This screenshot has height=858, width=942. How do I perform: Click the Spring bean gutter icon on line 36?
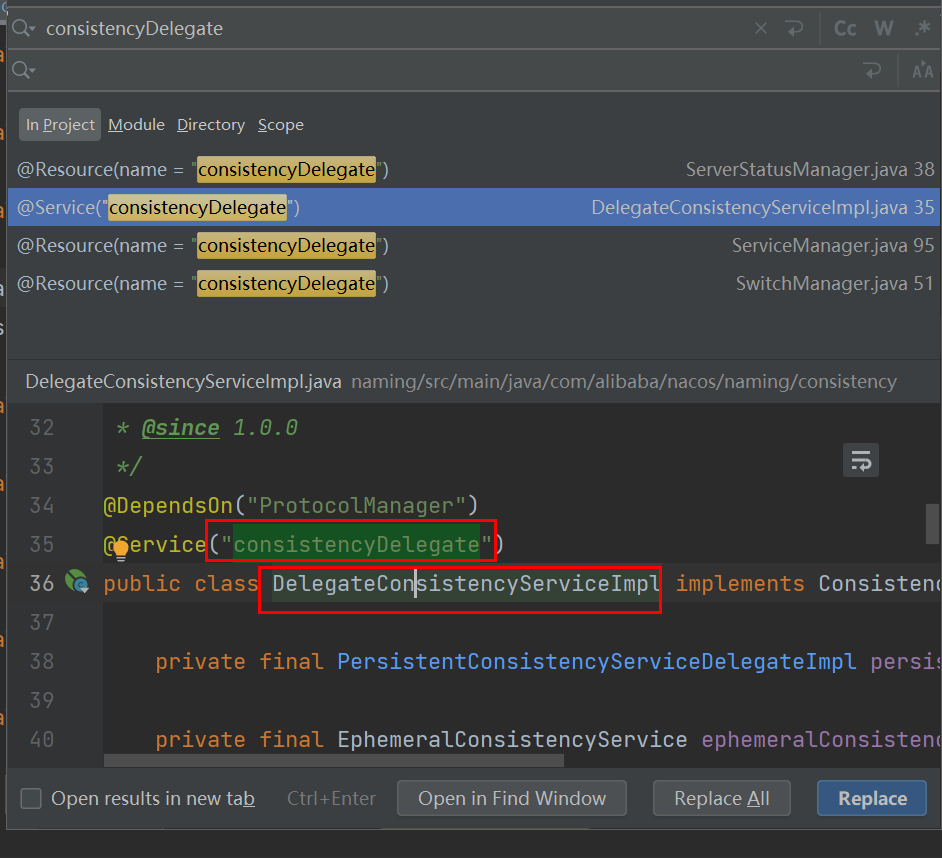[77, 581]
